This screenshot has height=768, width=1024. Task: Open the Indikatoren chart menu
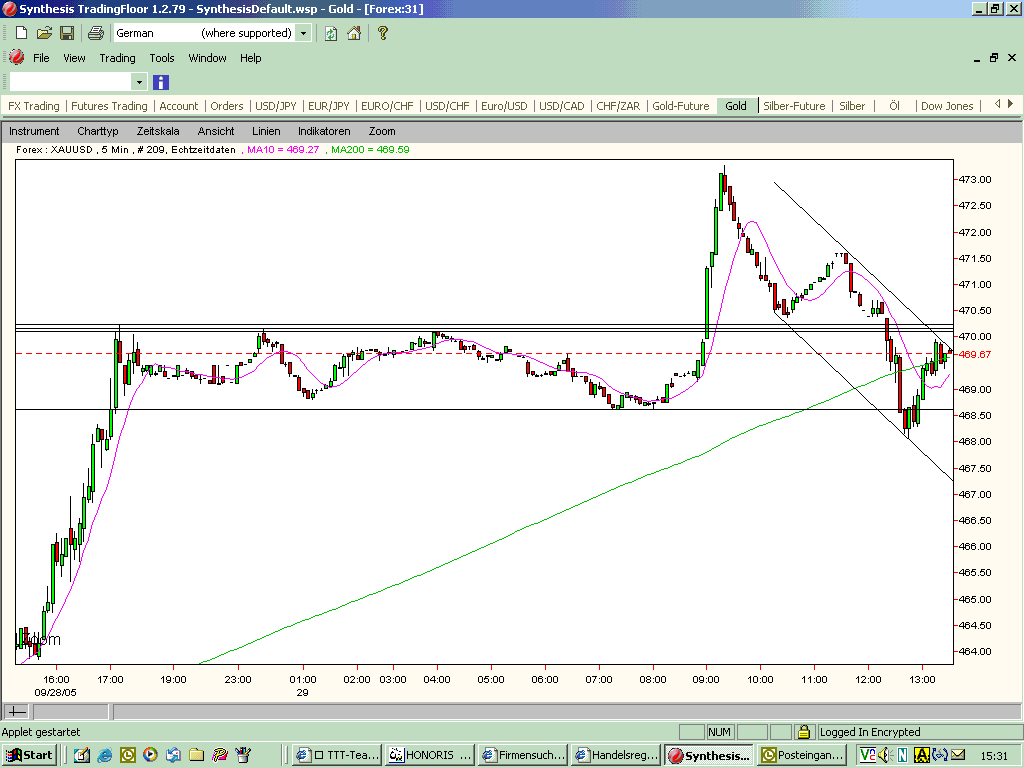pos(325,131)
